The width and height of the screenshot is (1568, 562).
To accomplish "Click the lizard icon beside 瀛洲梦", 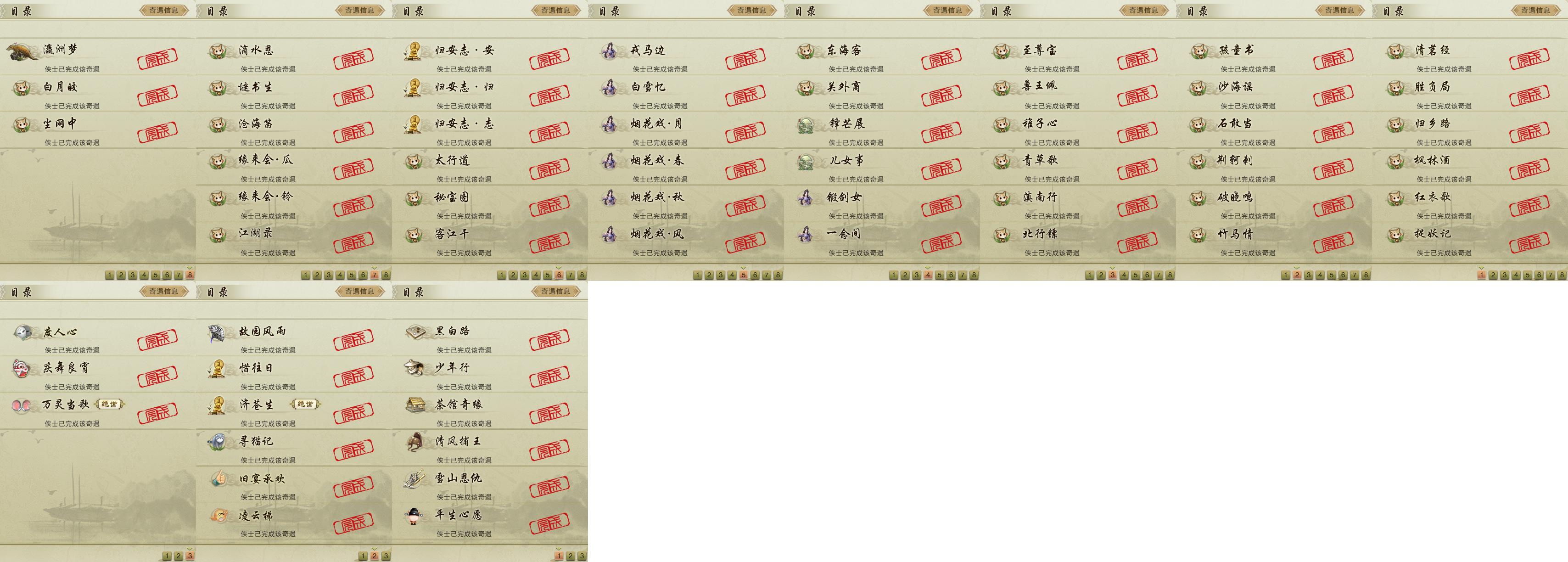I will point(22,52).
